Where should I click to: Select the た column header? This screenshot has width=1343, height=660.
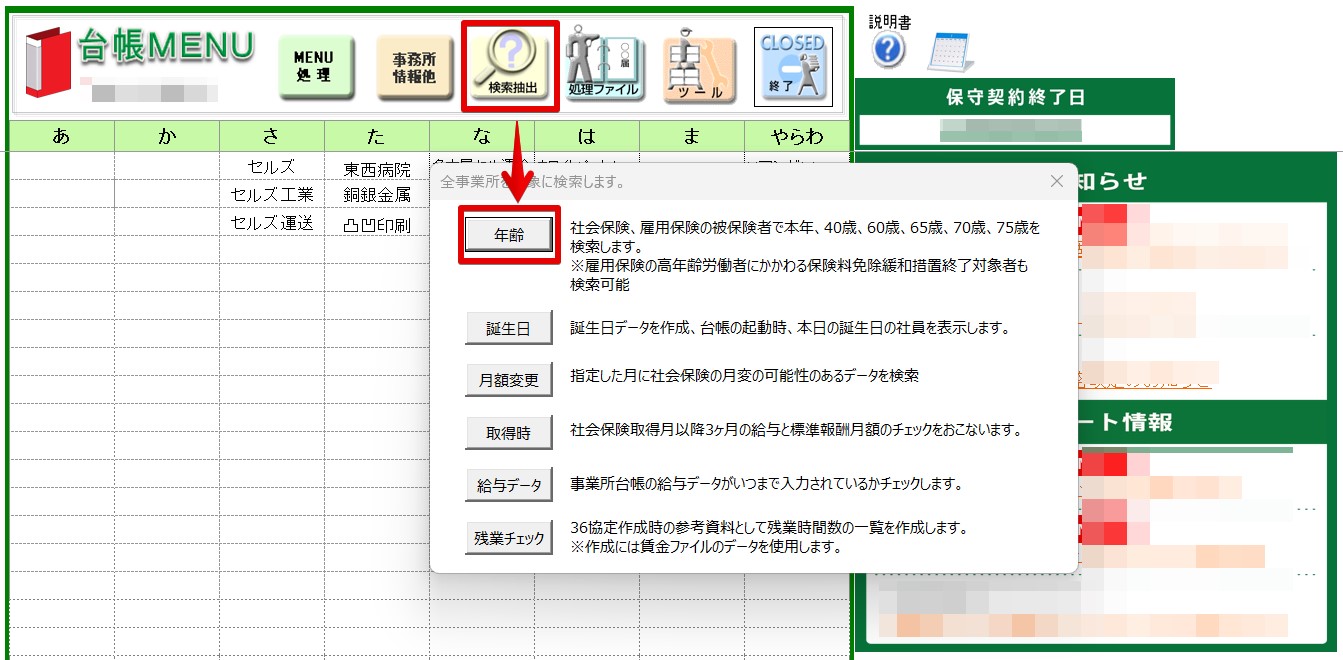(377, 136)
